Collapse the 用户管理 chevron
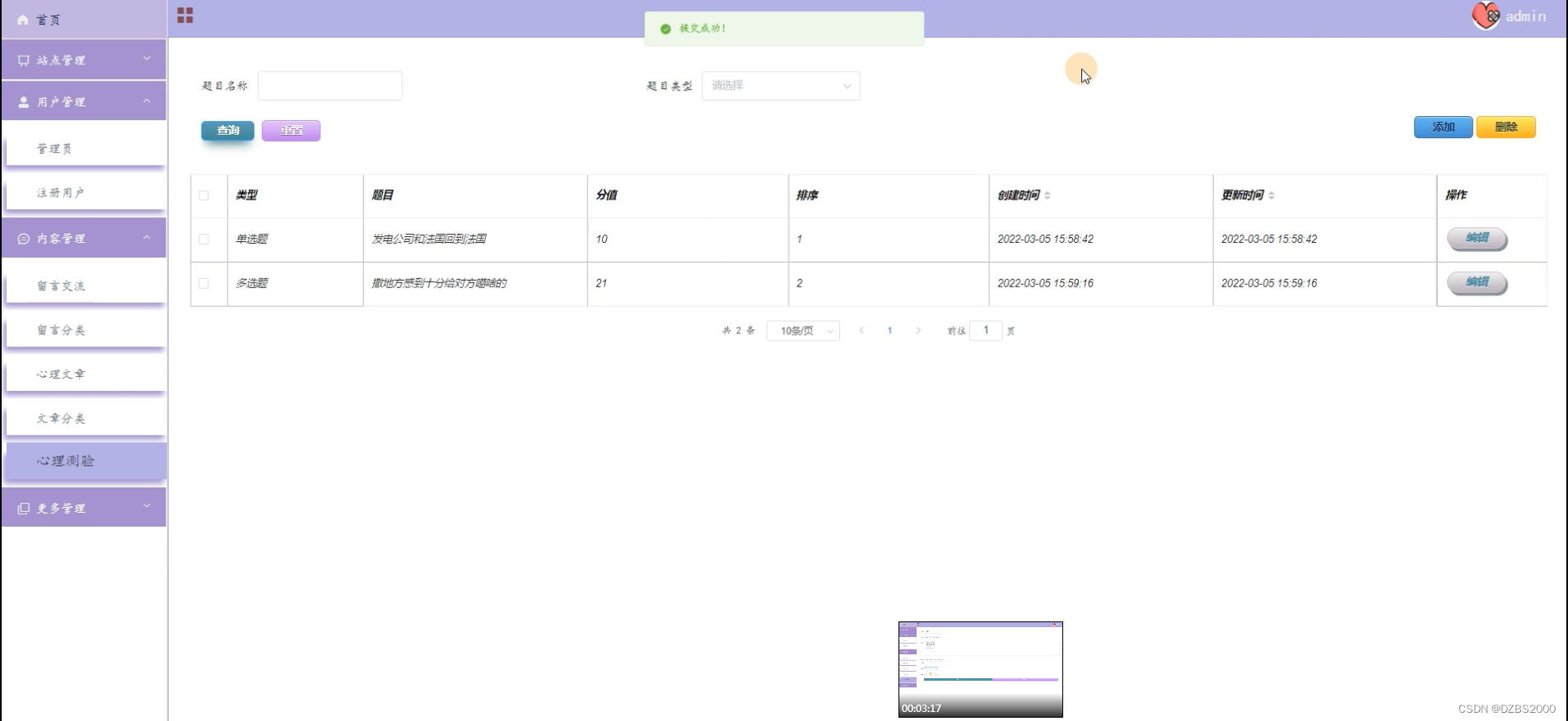 coord(147,100)
